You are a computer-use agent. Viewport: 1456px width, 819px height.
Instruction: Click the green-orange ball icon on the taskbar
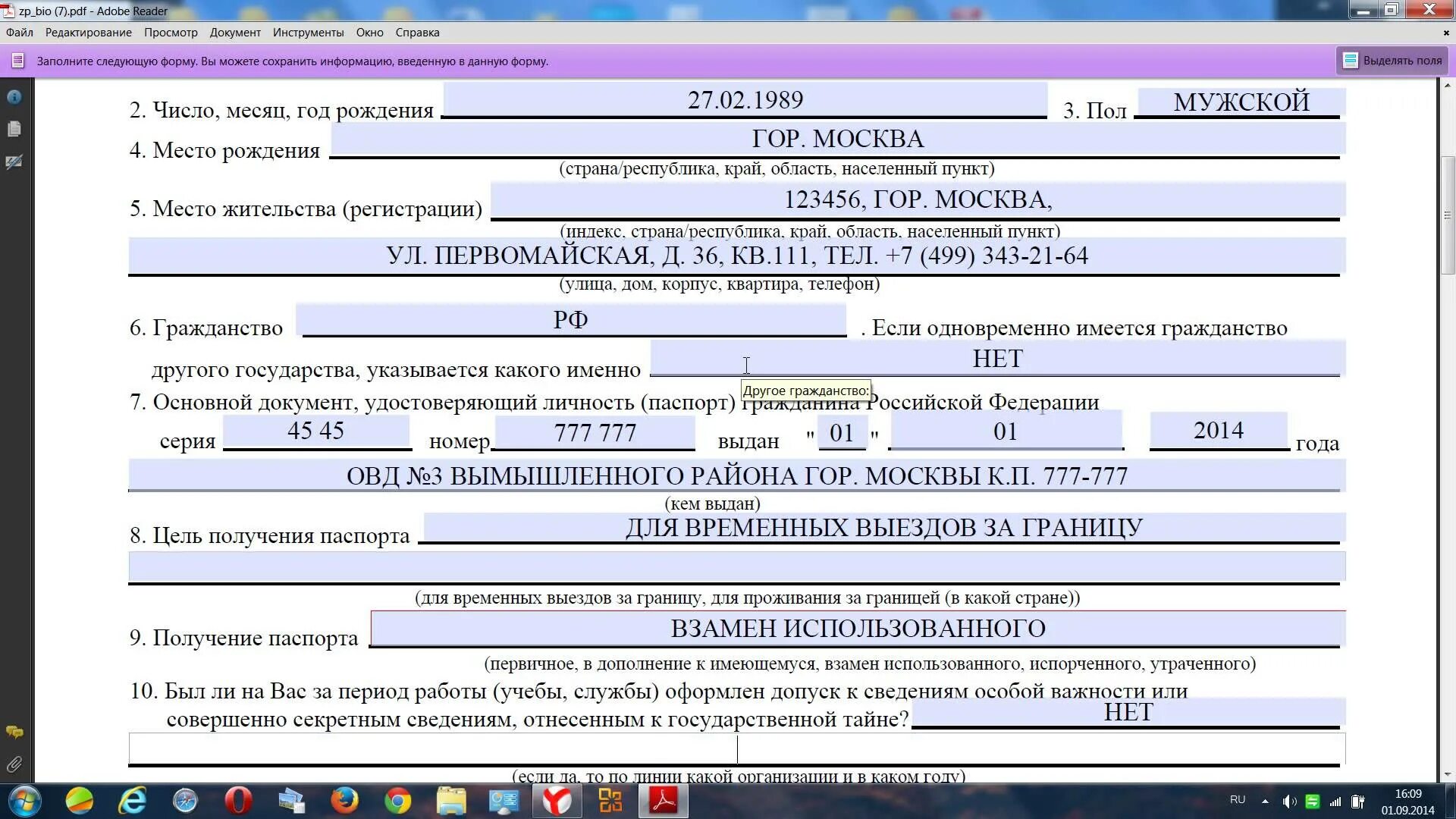[x=79, y=801]
